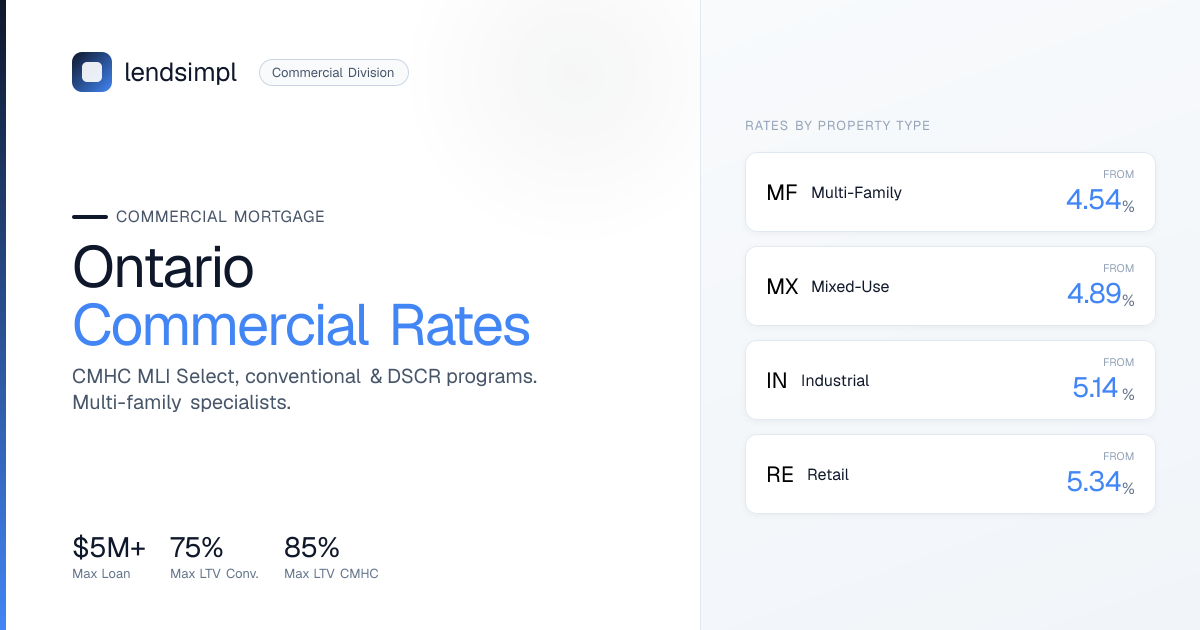The height and width of the screenshot is (630, 1200).
Task: Click the lendsimpl square logo icon
Action: point(92,72)
